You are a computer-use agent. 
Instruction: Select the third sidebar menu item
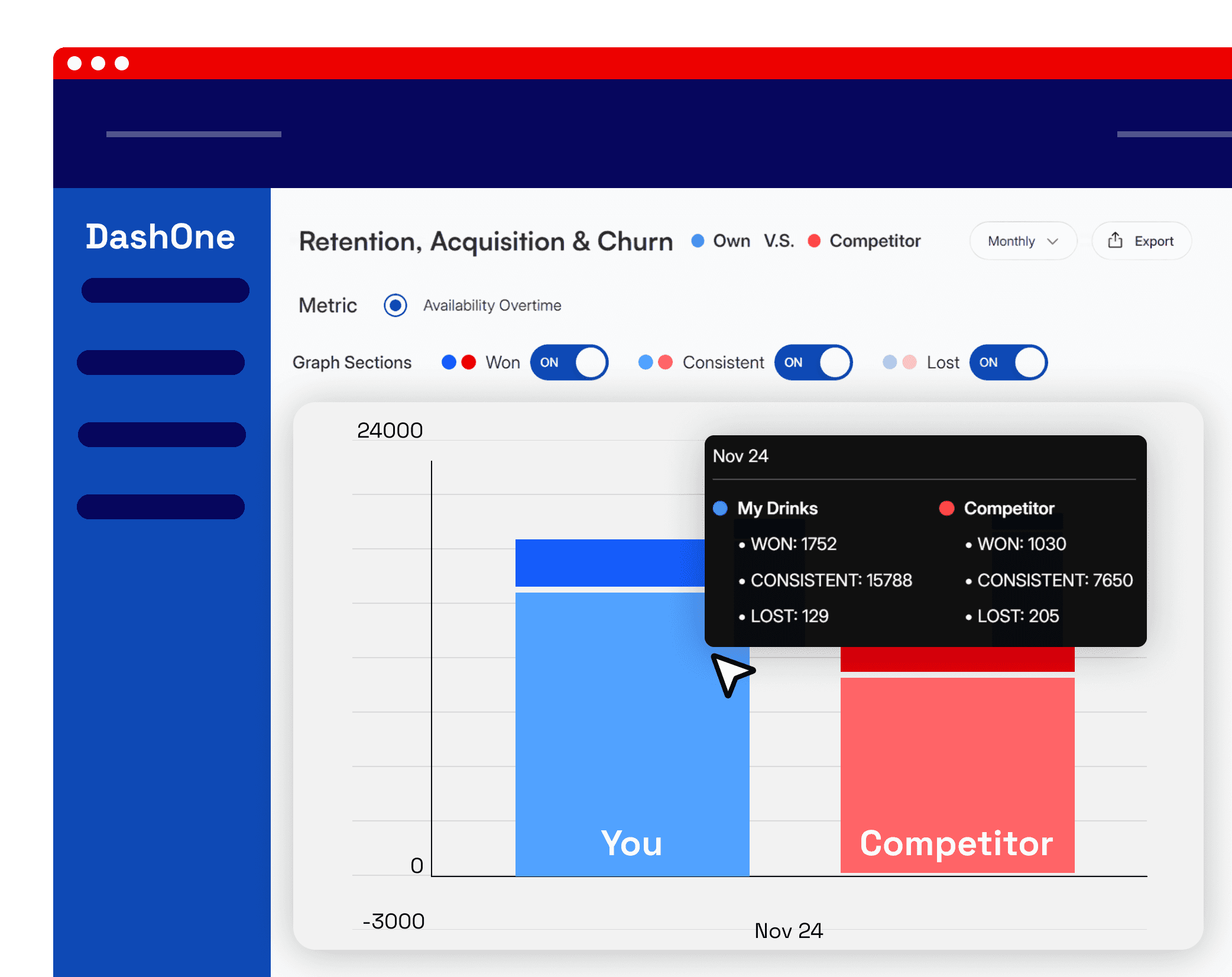pyautogui.click(x=161, y=435)
